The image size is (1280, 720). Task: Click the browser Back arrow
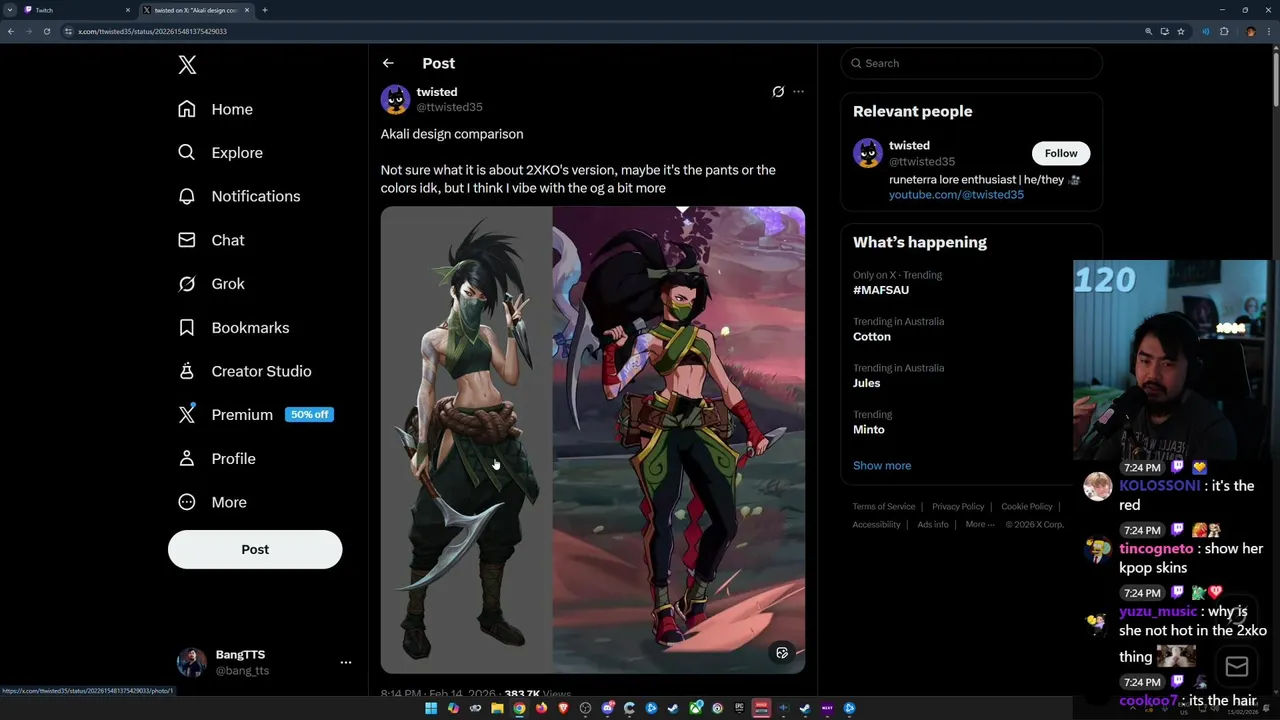(11, 31)
